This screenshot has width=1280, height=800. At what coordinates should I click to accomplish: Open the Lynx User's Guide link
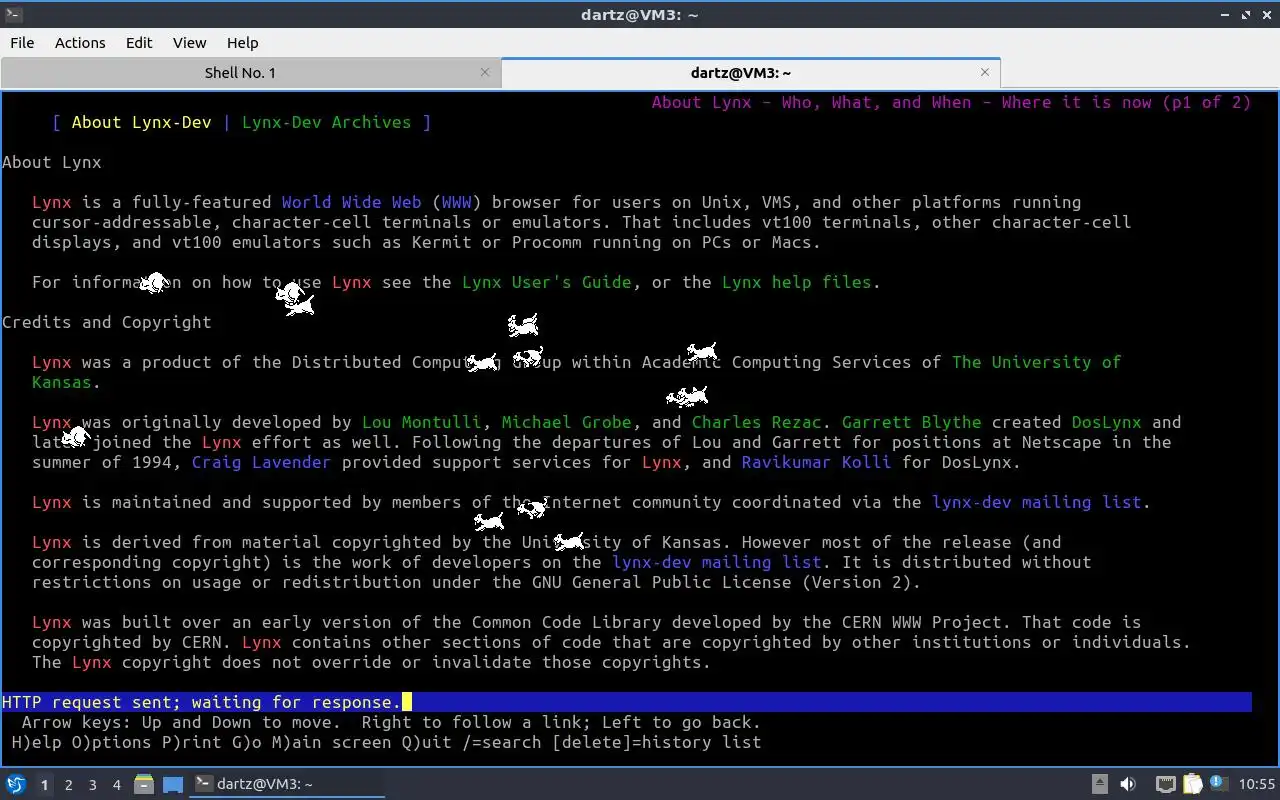pos(546,282)
